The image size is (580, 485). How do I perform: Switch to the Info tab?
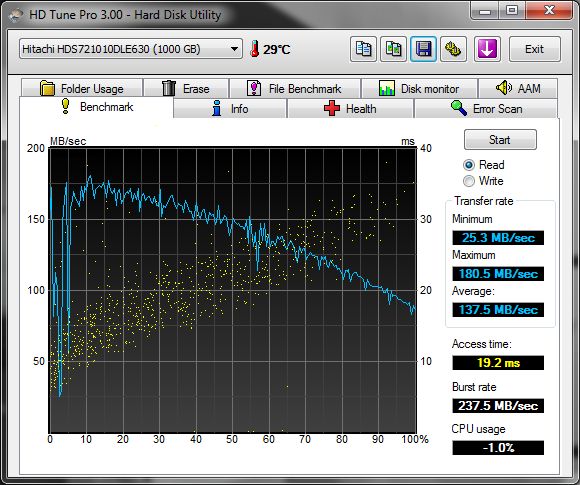pos(230,109)
